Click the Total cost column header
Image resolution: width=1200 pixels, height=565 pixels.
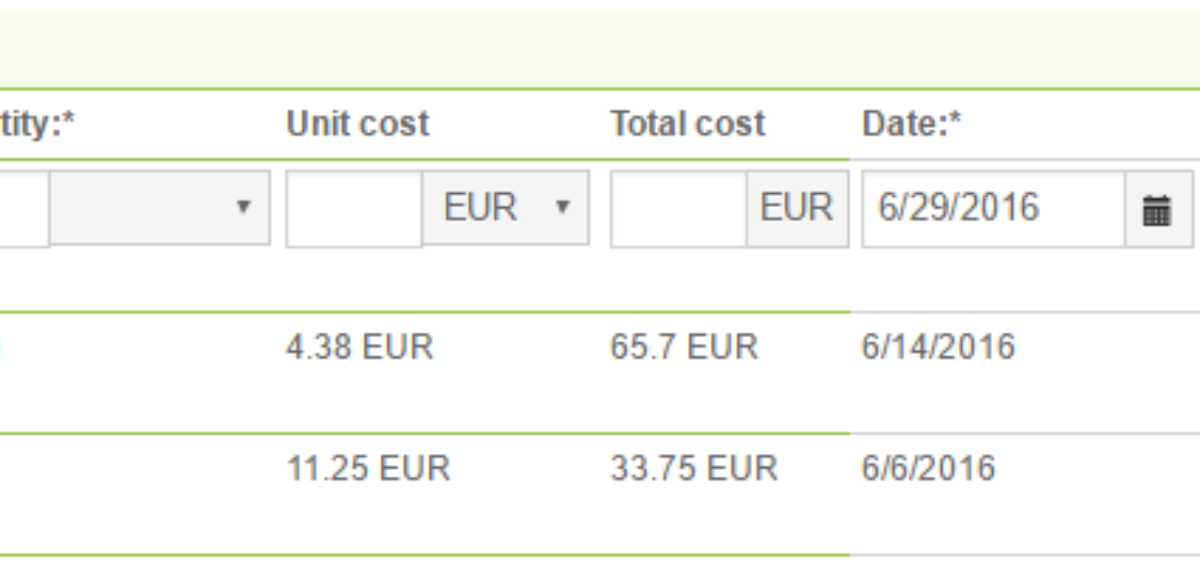point(688,124)
